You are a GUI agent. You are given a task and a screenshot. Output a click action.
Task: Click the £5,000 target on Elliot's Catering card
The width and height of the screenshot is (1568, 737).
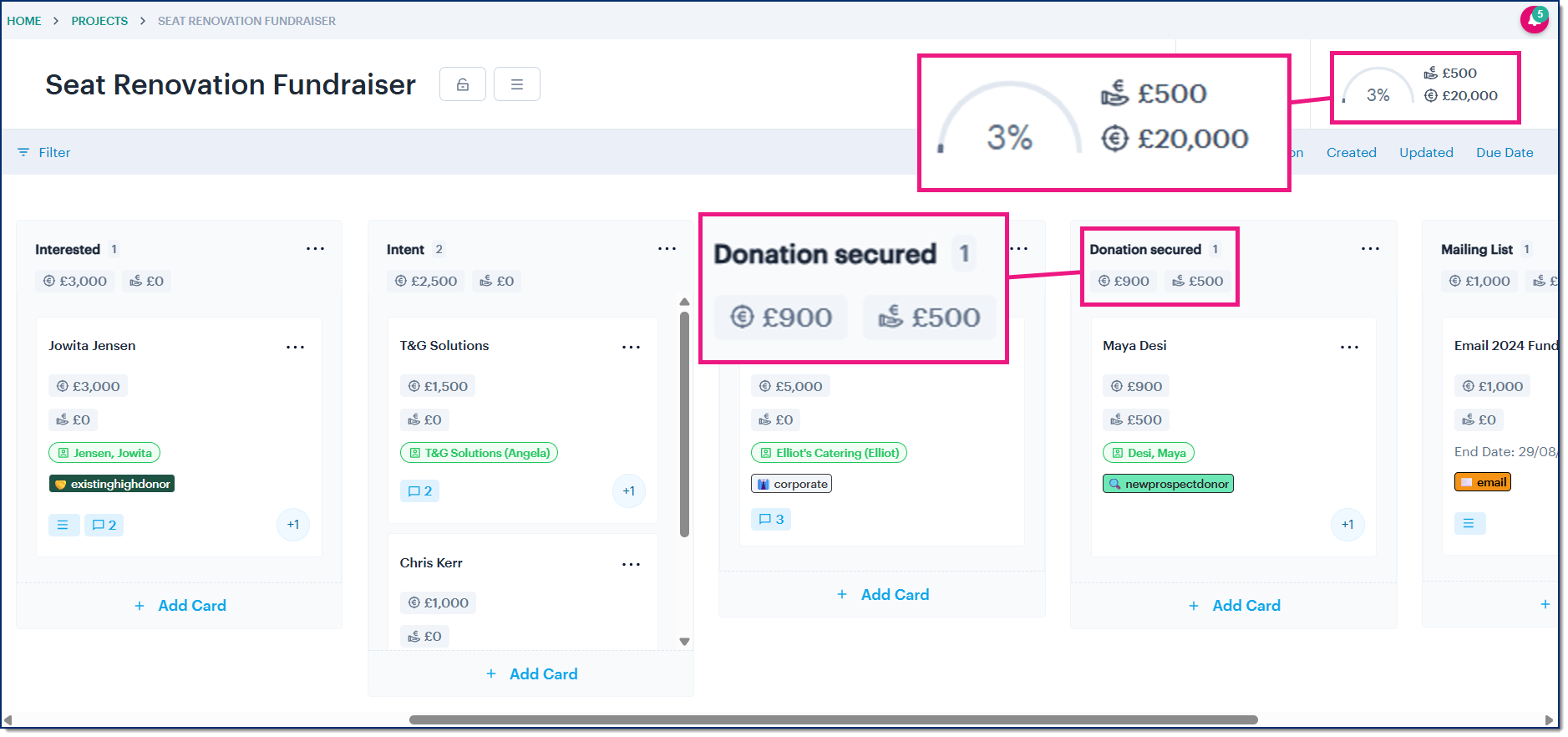[790, 386]
